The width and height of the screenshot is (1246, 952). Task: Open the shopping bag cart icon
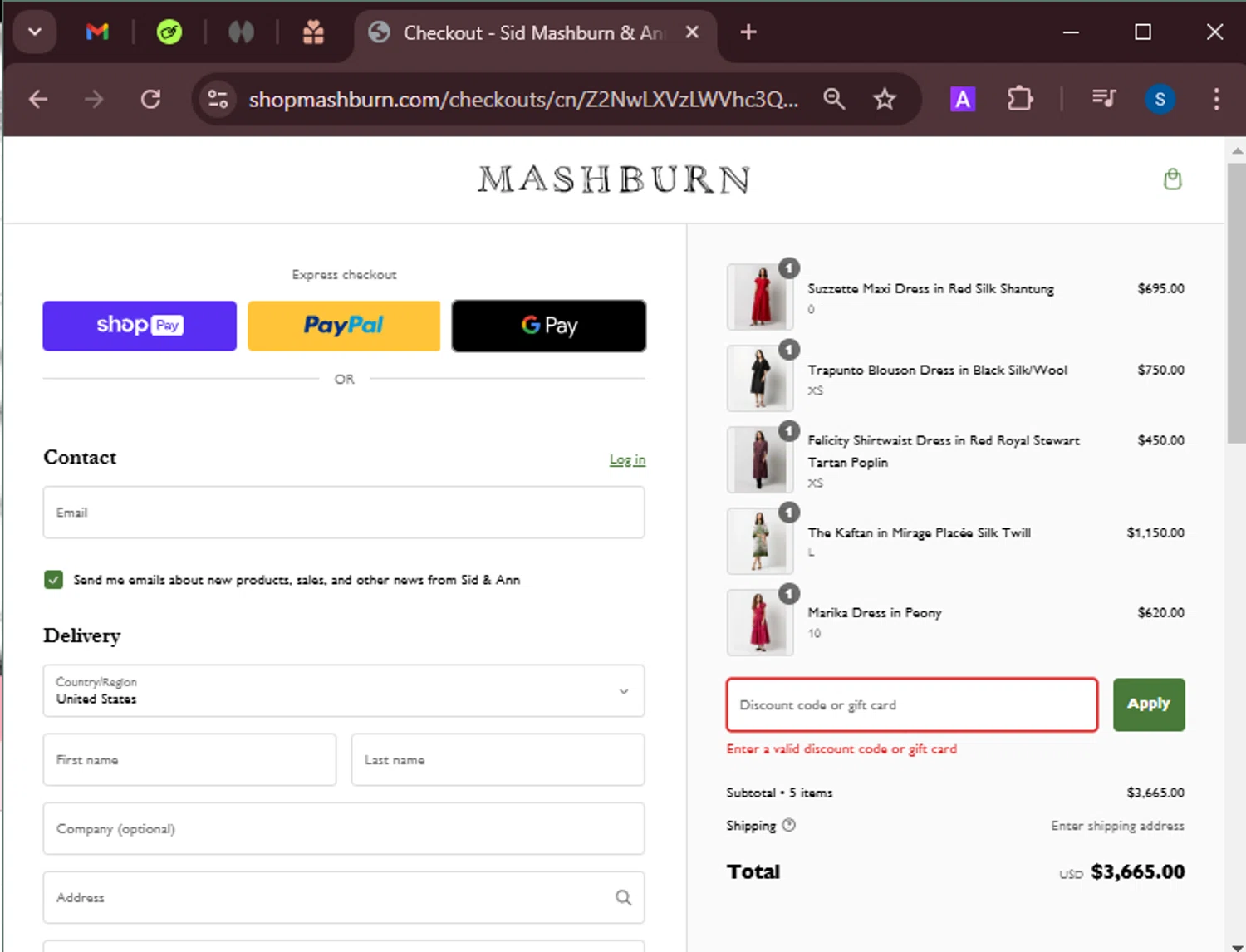point(1172,179)
